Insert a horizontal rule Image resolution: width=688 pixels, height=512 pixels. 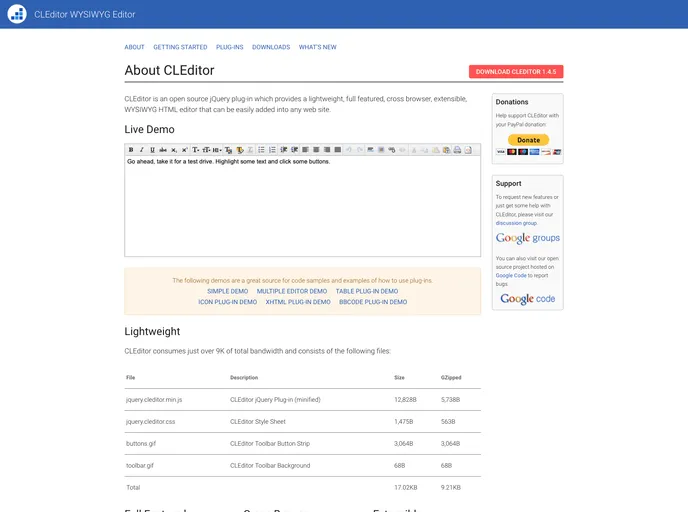tap(370, 150)
